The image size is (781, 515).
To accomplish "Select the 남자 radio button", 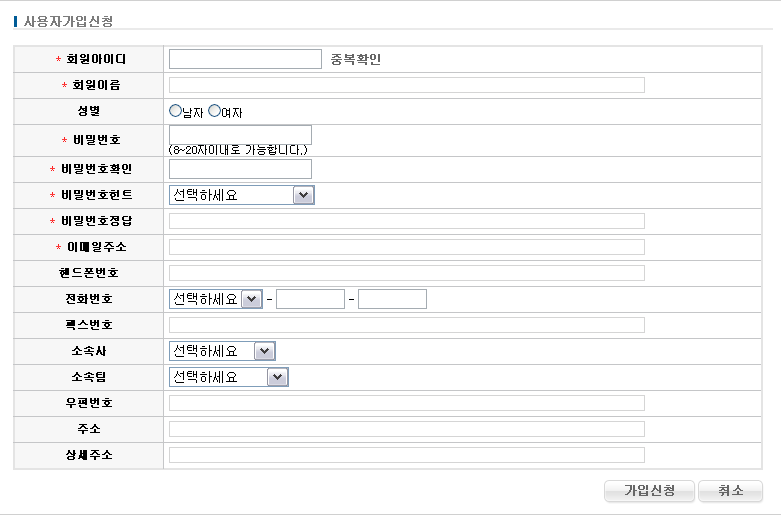I will tap(176, 111).
